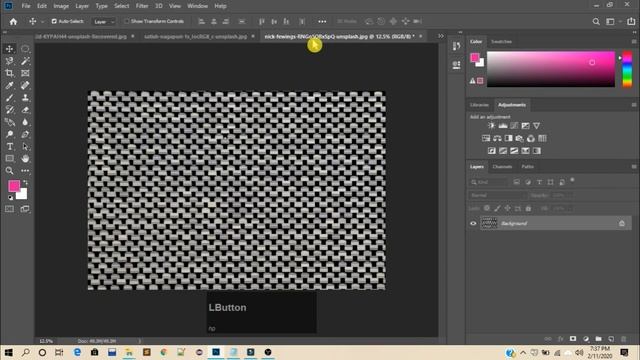
Task: Open the Layers panel menu
Action: (x=634, y=167)
